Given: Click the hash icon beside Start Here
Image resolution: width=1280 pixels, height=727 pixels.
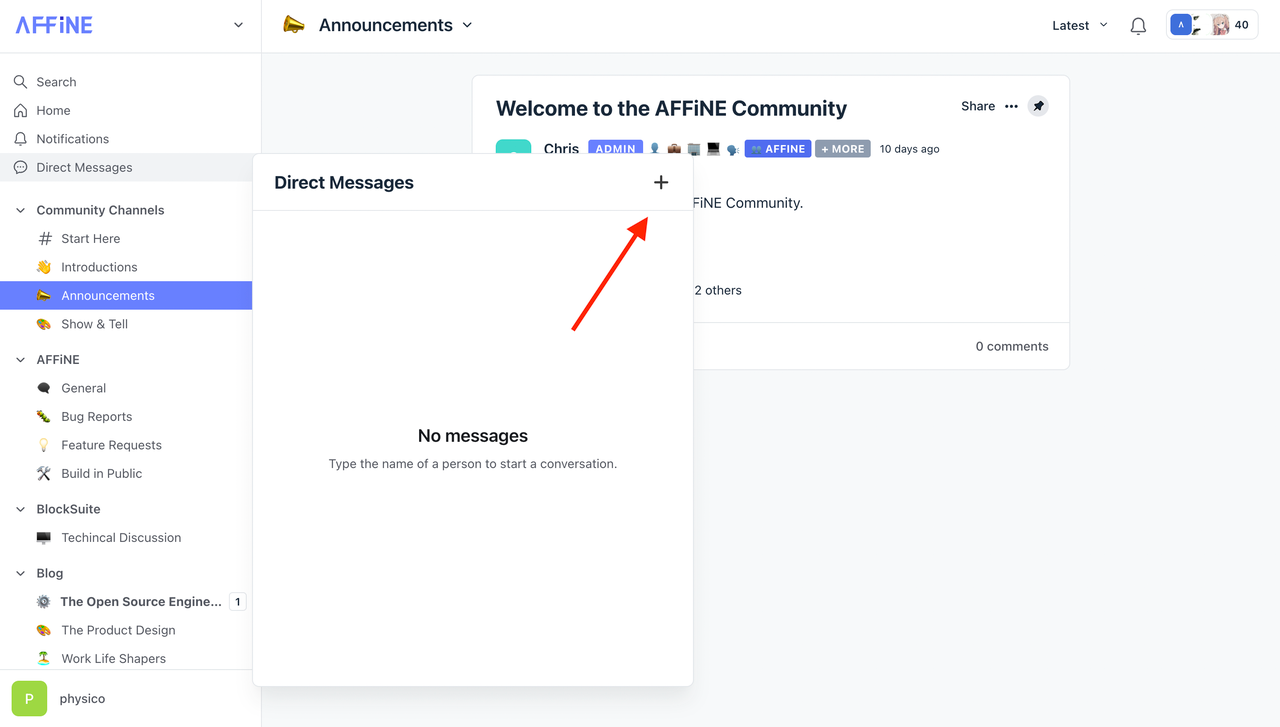Looking at the screenshot, I should (44, 239).
